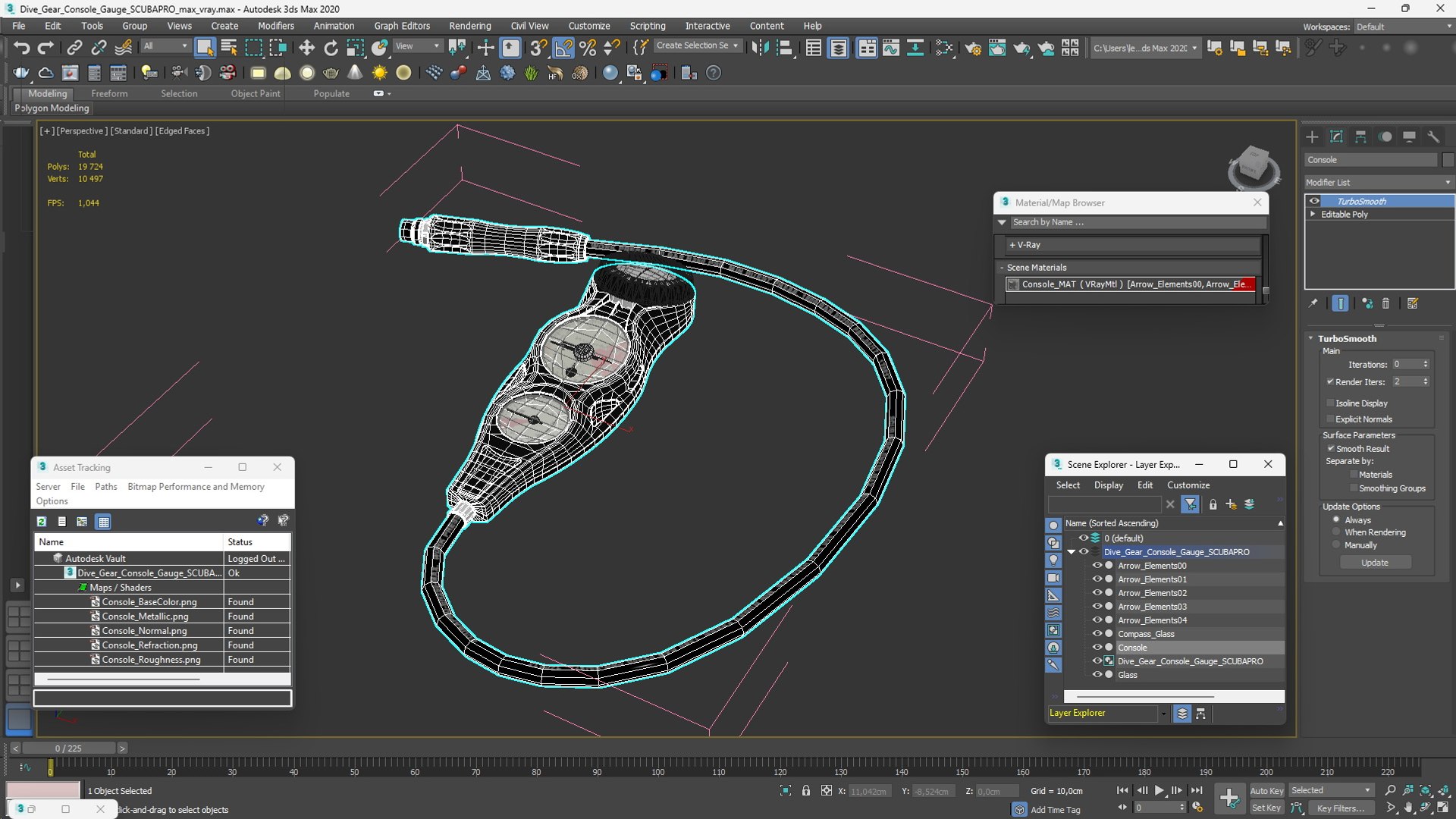
Task: Click the object color swatch beside Console name
Action: click(x=1448, y=160)
